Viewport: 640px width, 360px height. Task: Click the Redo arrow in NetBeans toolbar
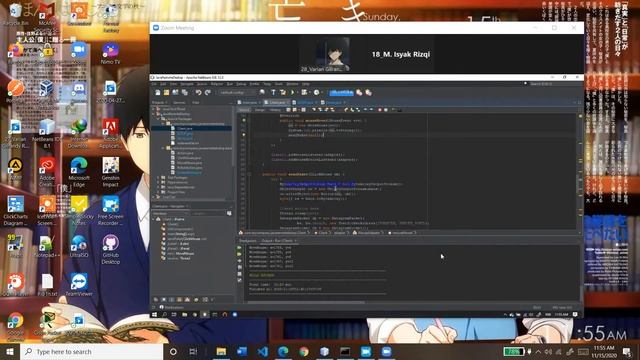click(x=207, y=93)
